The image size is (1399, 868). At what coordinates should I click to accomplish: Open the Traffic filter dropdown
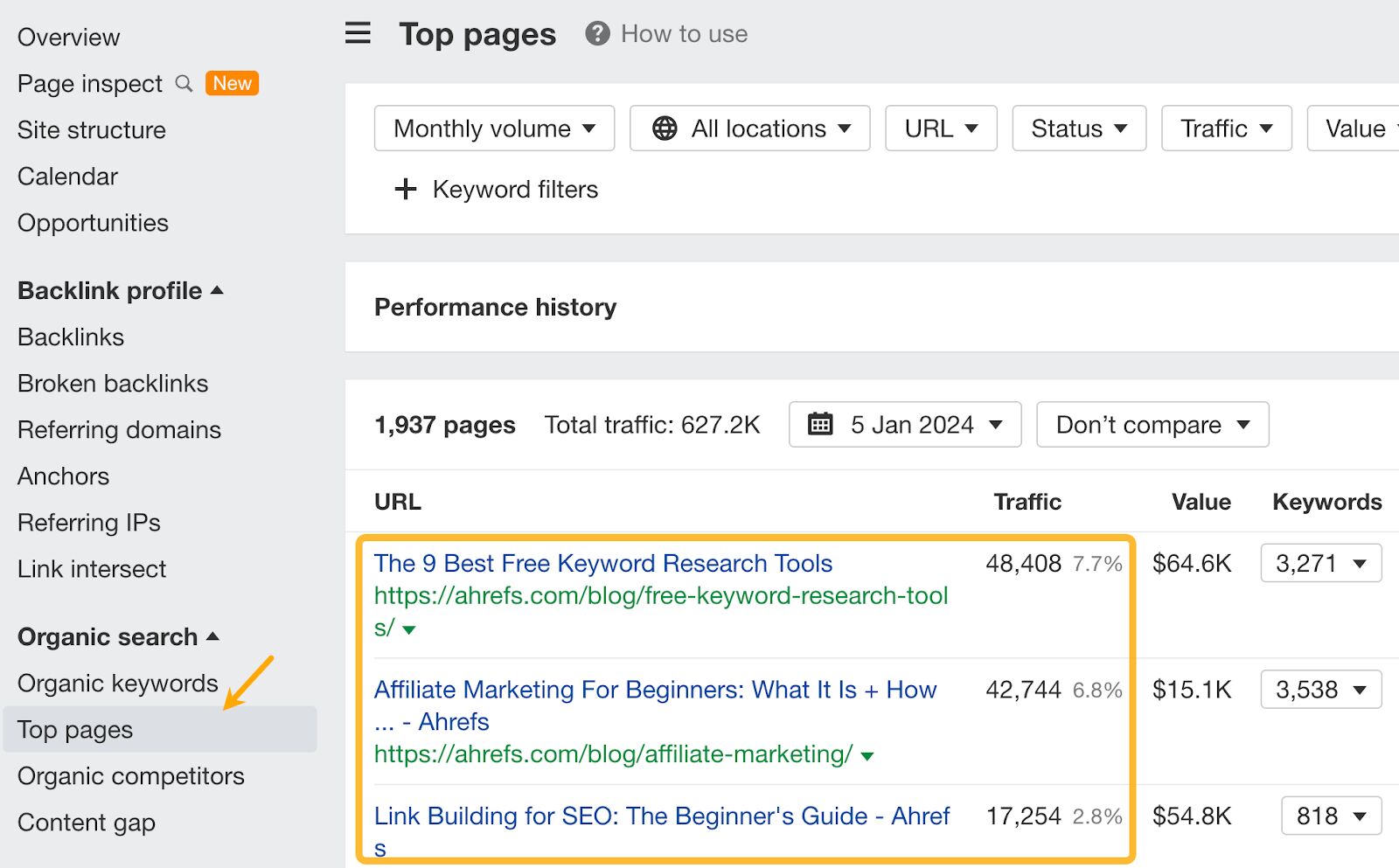pyautogui.click(x=1225, y=128)
